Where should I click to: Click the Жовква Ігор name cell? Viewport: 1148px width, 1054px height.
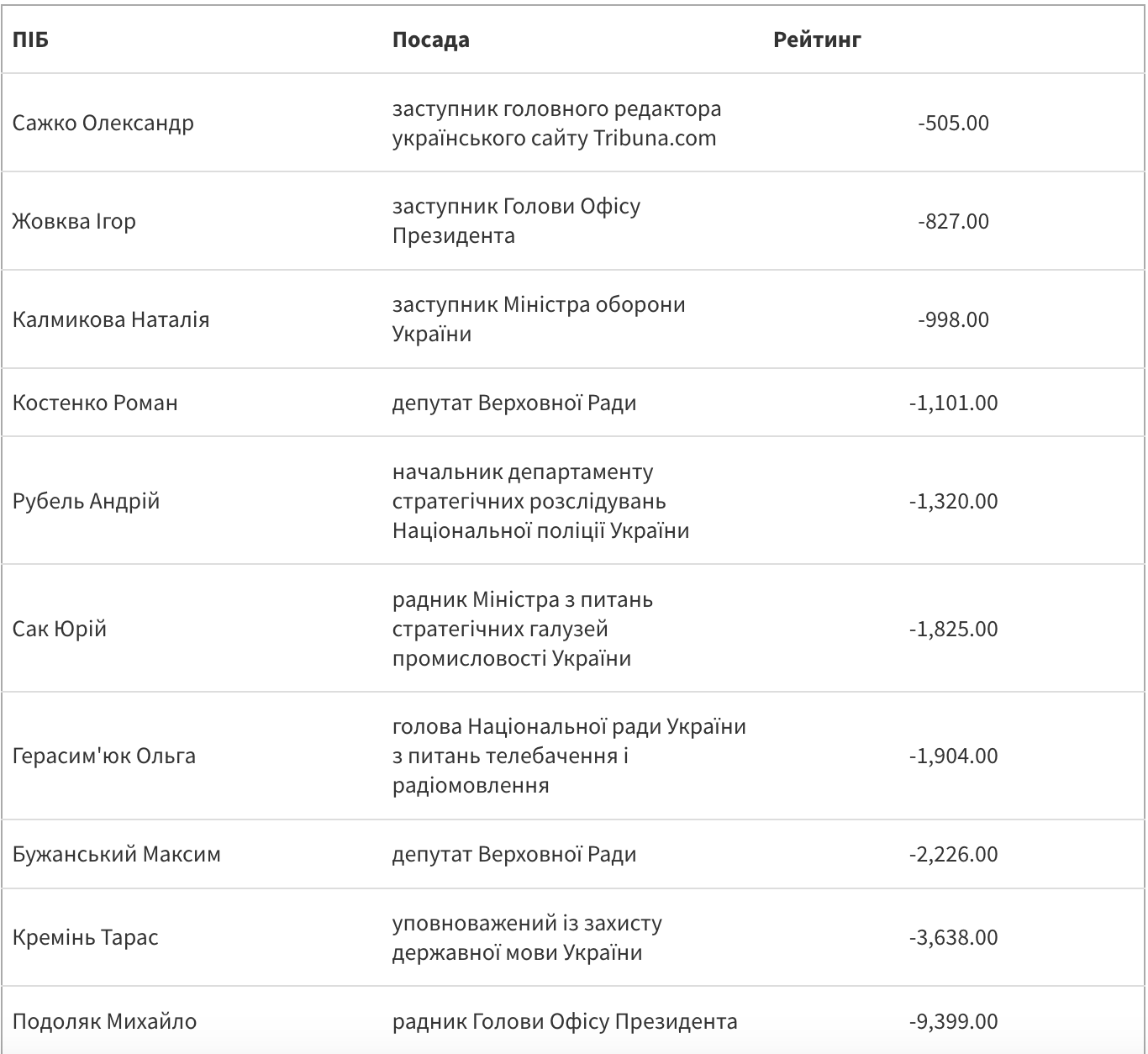74,221
